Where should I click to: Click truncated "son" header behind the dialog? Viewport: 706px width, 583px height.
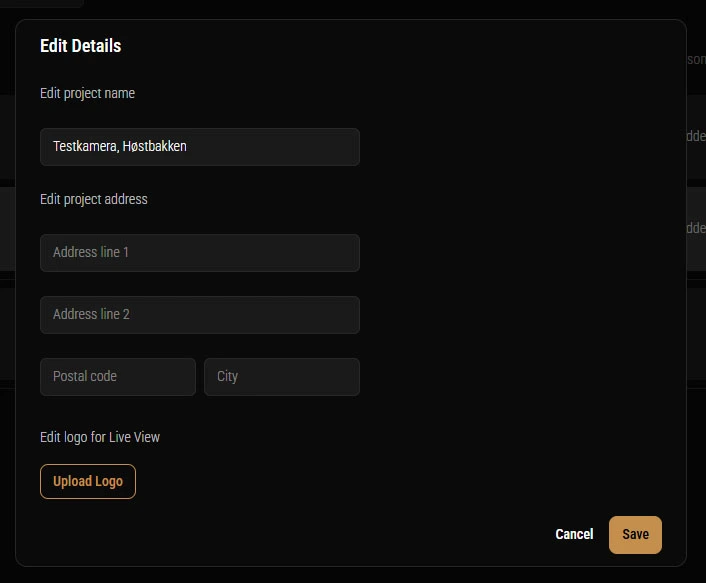pyautogui.click(x=697, y=60)
